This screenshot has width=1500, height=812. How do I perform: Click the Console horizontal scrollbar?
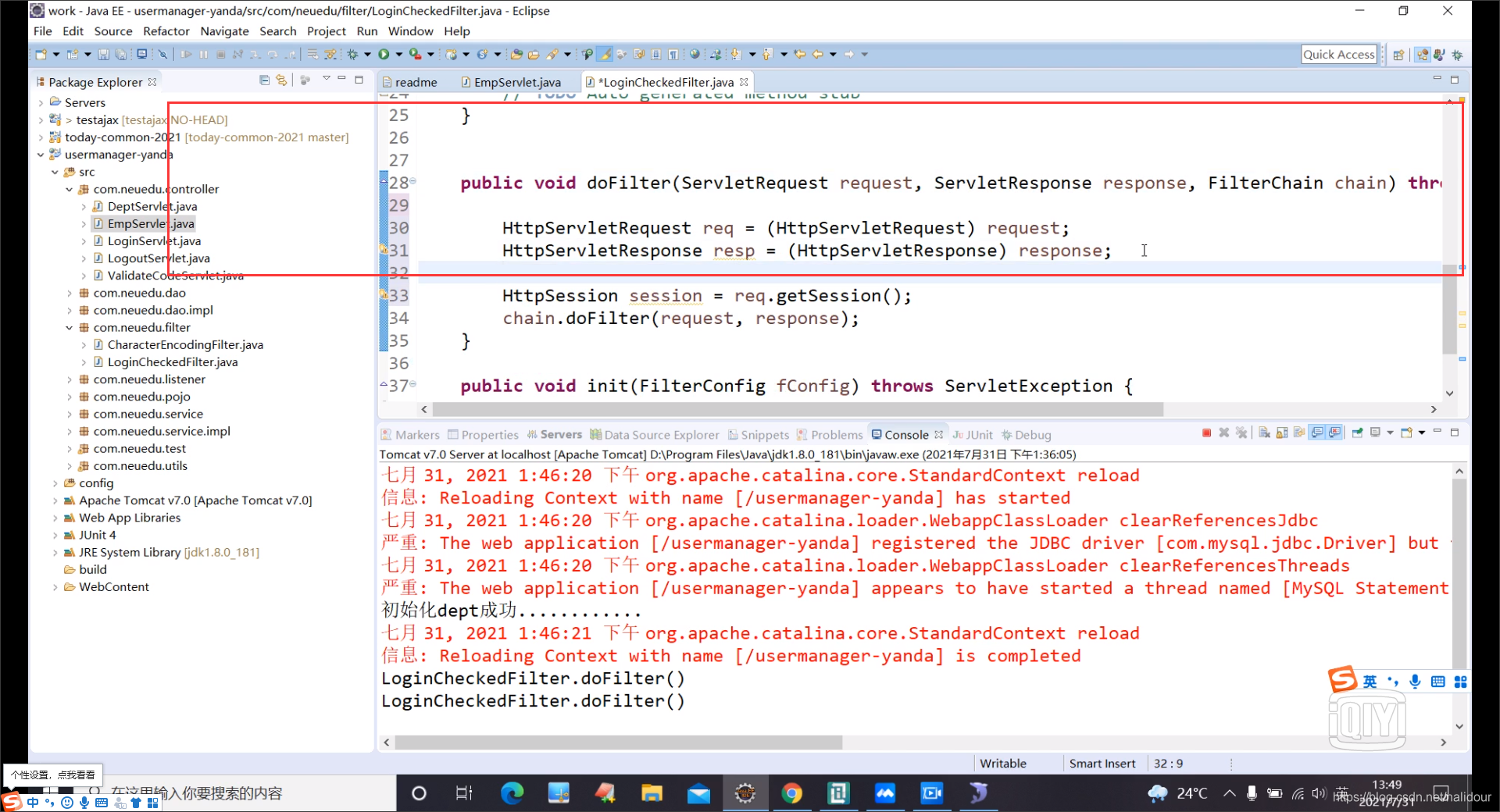(x=618, y=743)
